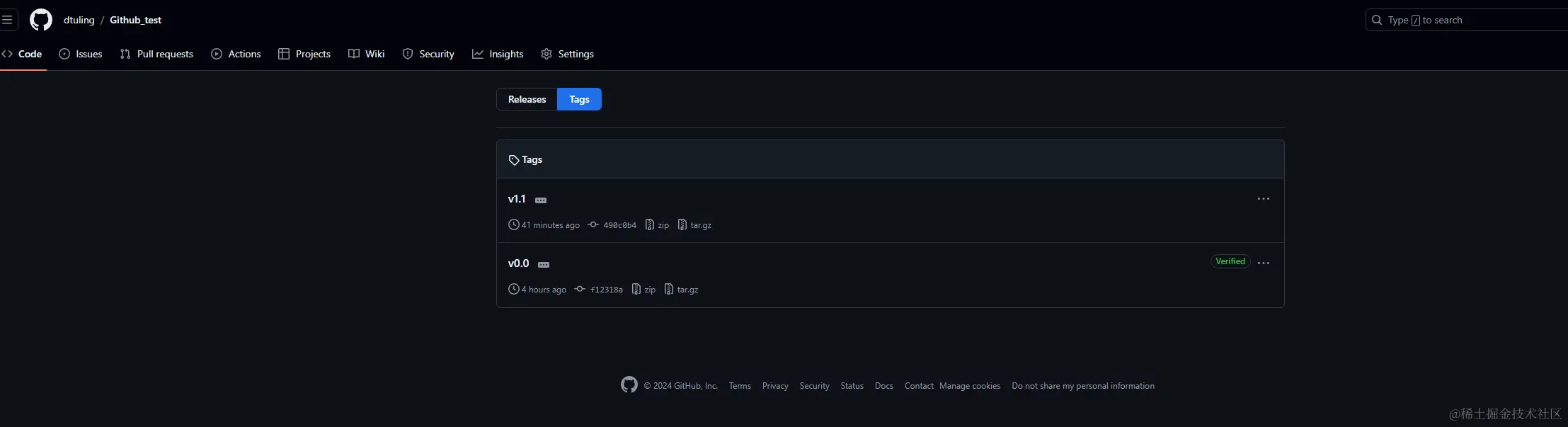Click the 4 hours ago timestamp

point(544,290)
